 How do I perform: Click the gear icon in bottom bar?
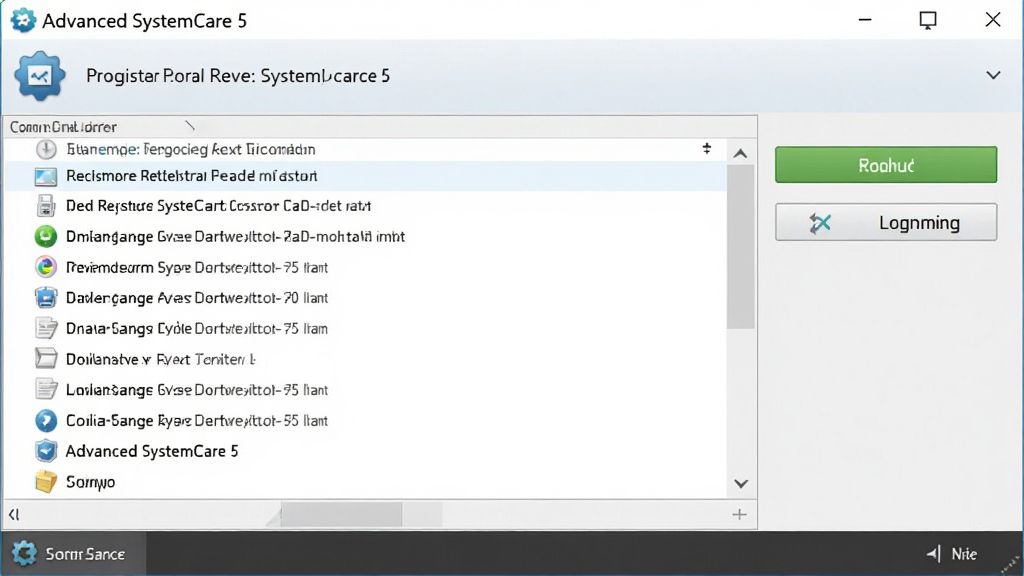24,554
